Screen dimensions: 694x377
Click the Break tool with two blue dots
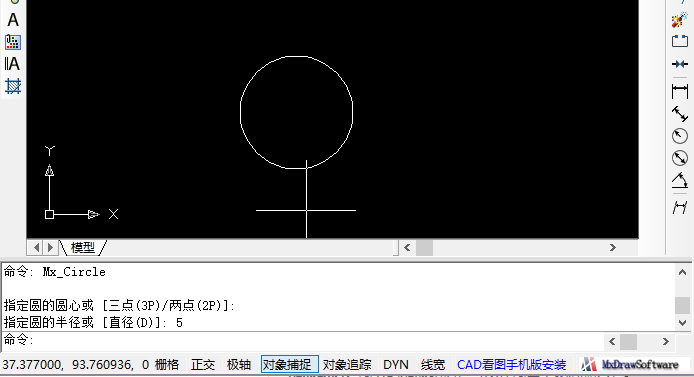tap(679, 42)
